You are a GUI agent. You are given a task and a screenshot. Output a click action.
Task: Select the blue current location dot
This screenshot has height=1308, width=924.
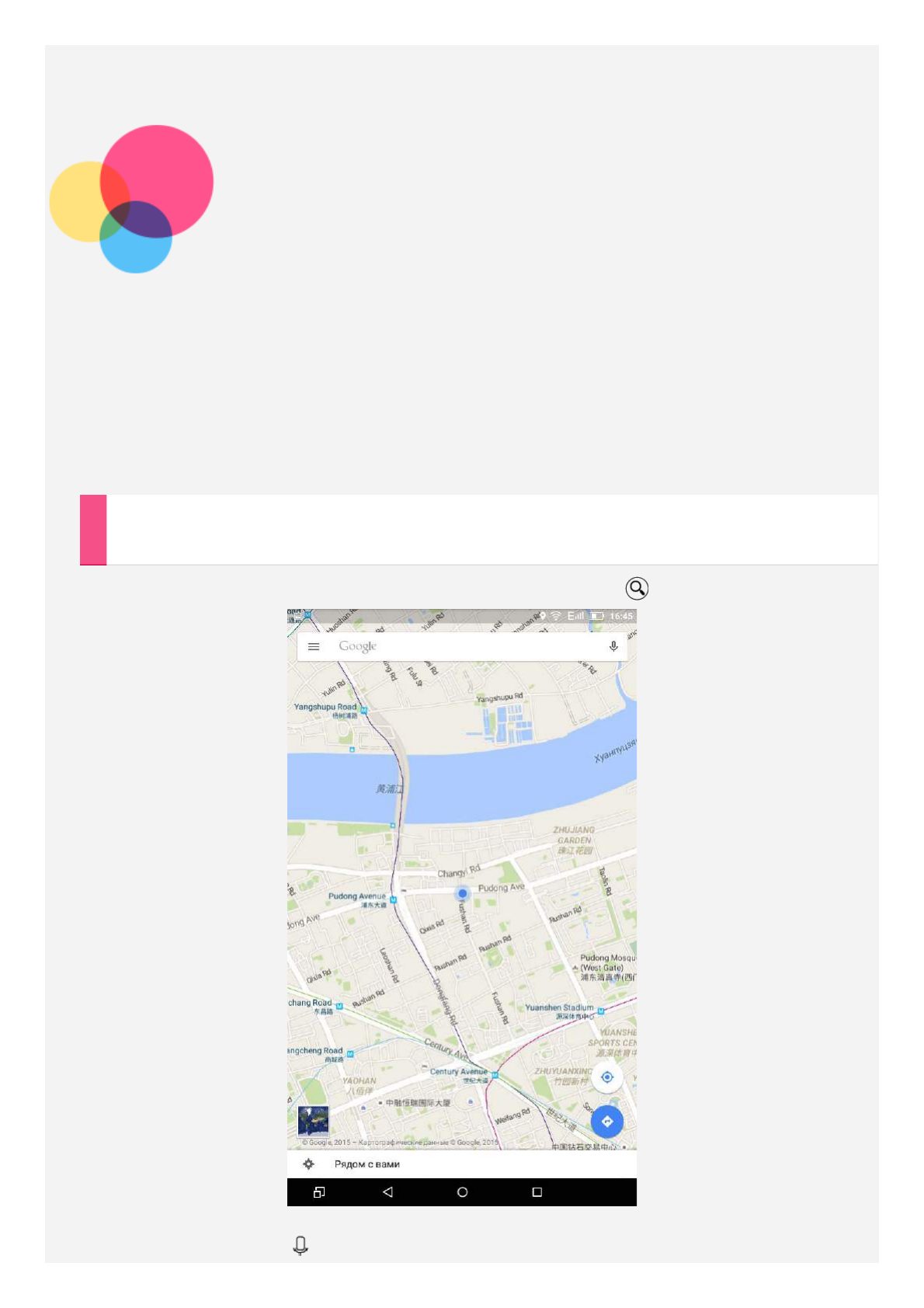[462, 893]
